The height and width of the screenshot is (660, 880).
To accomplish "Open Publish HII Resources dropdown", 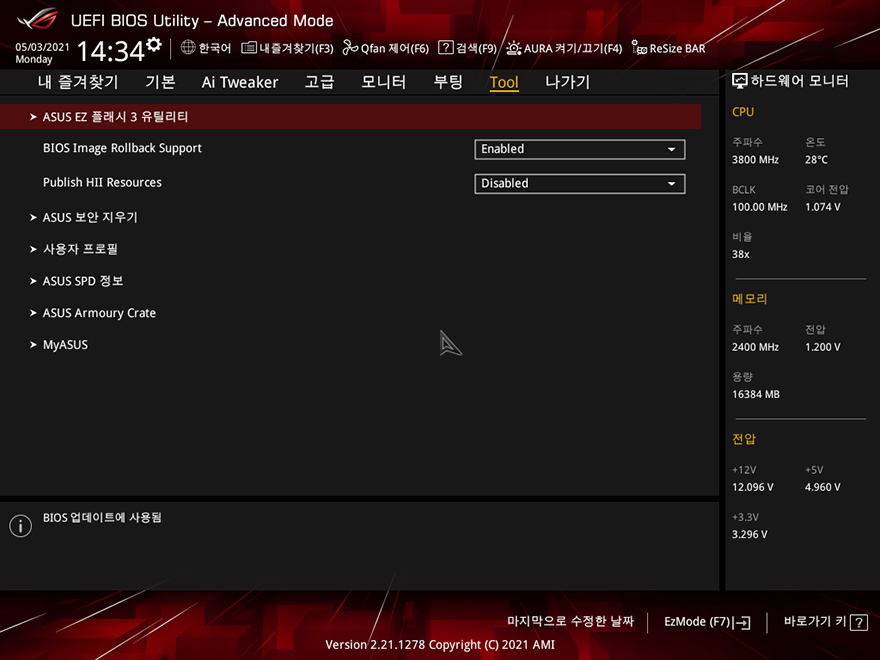I will pos(580,184).
